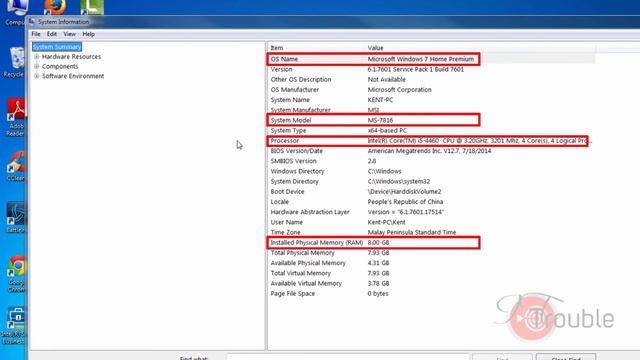Select Total Virtual Memory row
640x360 pixels.
pos(431,273)
